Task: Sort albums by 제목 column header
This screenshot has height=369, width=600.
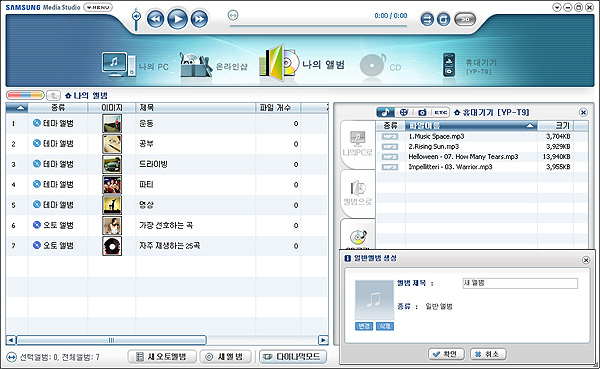Action: pos(196,108)
